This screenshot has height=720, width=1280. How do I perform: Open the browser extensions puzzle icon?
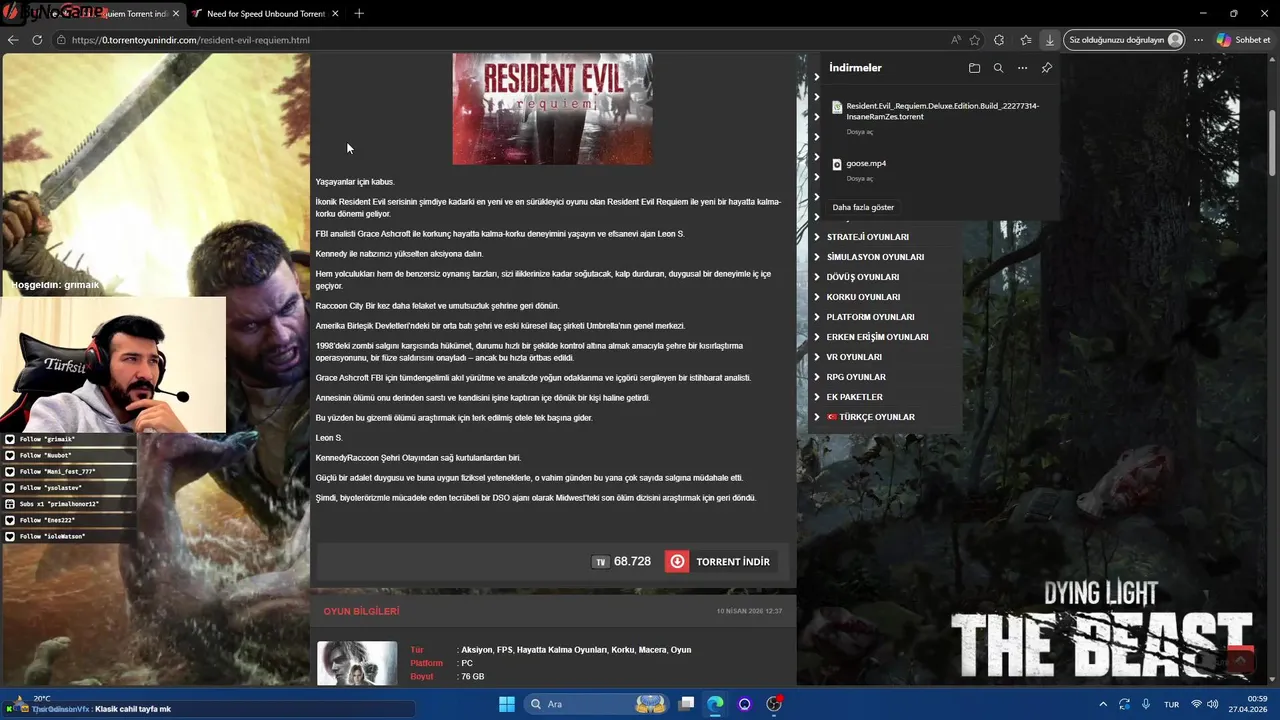[x=999, y=40]
